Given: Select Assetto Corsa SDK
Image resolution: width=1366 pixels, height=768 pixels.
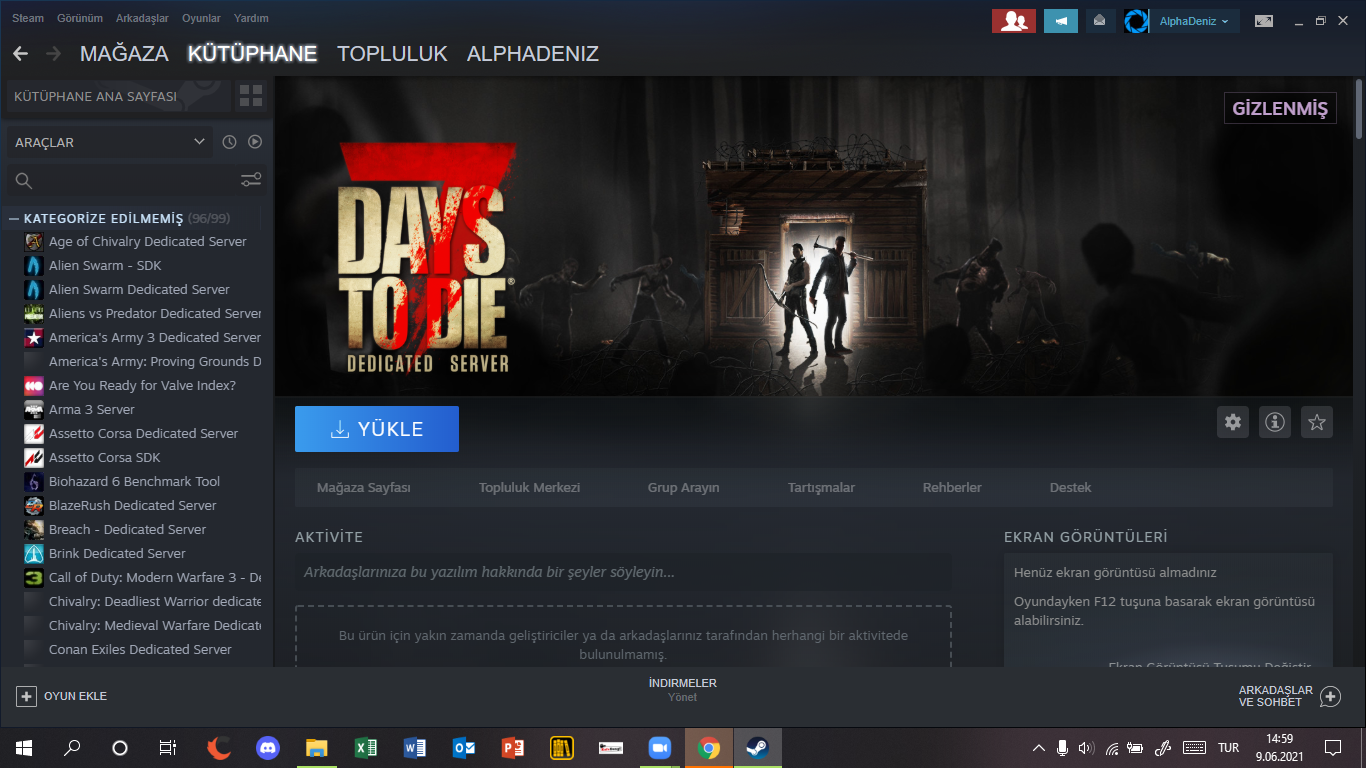Looking at the screenshot, I should 104,457.
